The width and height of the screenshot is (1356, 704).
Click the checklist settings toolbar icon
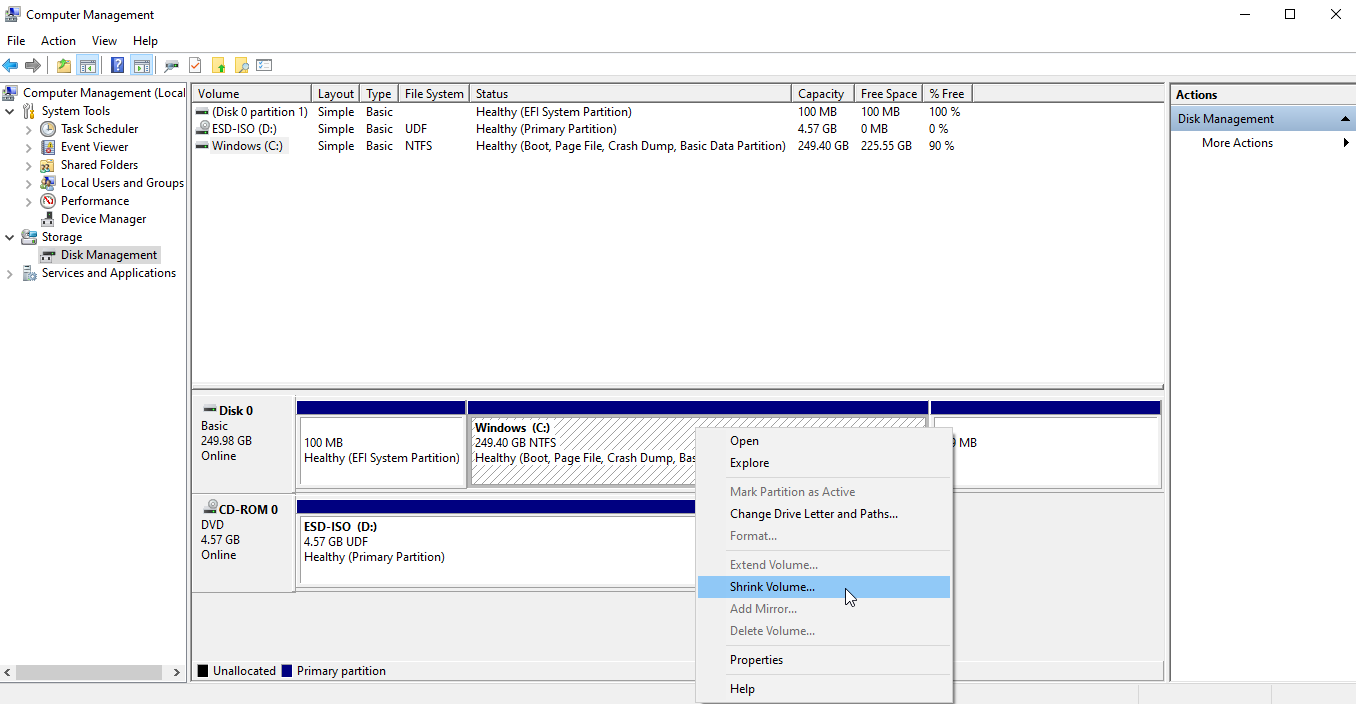pos(264,66)
